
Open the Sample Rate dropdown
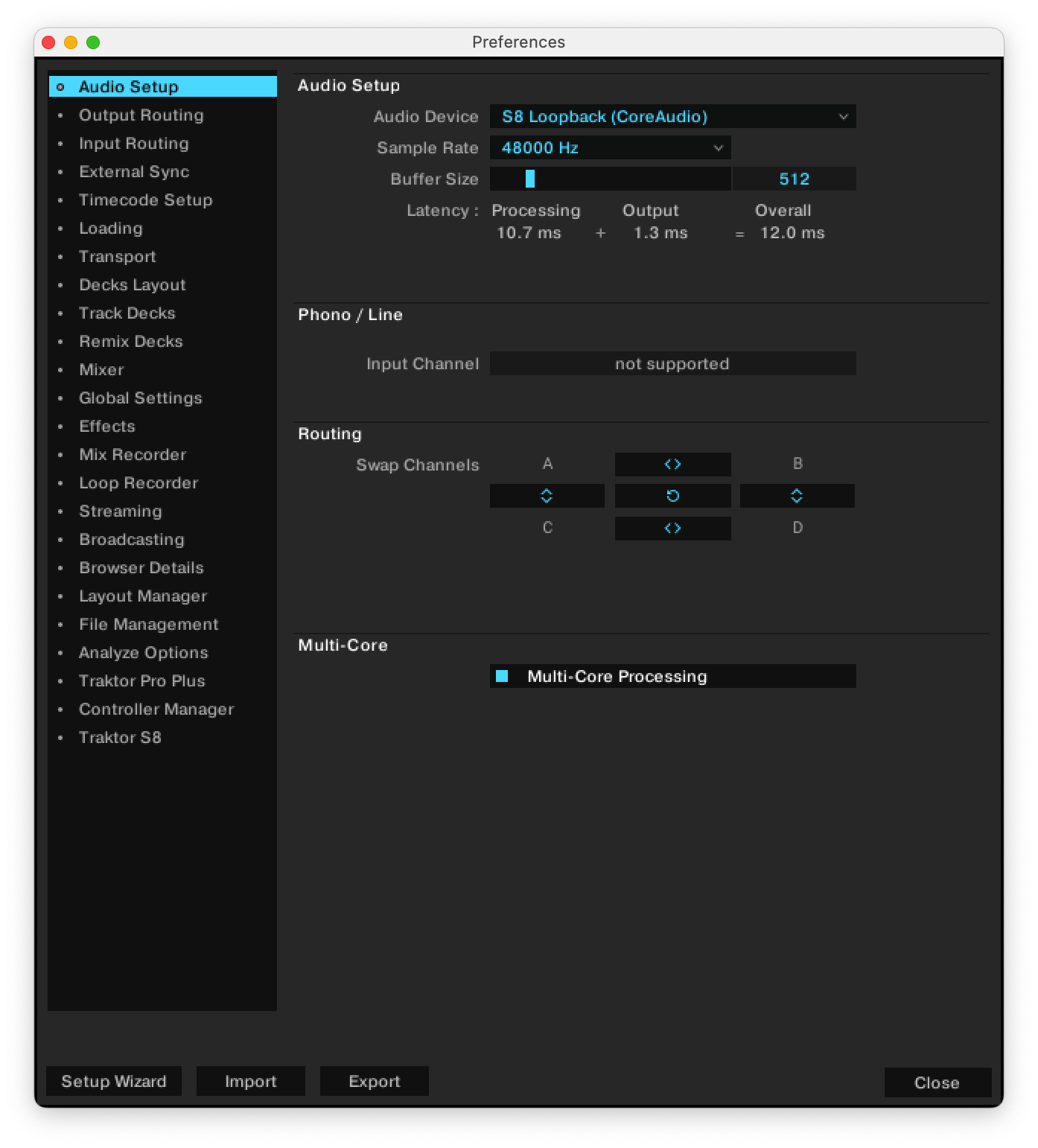coord(610,147)
